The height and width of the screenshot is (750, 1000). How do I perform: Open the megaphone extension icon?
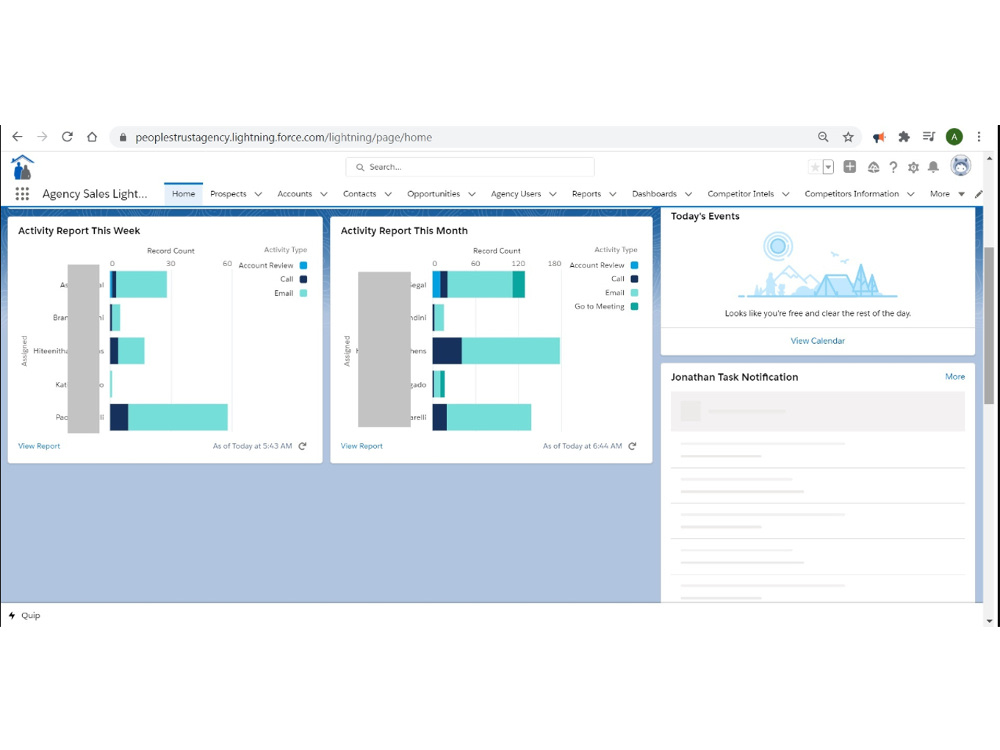point(879,136)
